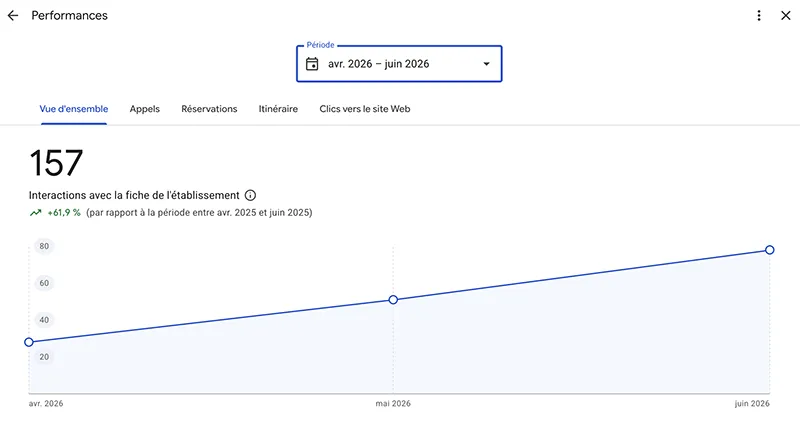Expand the Période dropdown arrow
This screenshot has height=424, width=800.
point(486,64)
